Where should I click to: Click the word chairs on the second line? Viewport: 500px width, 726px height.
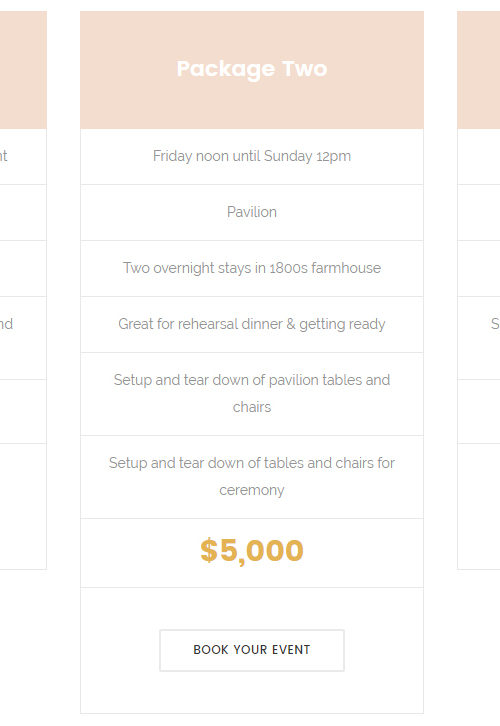(x=252, y=407)
